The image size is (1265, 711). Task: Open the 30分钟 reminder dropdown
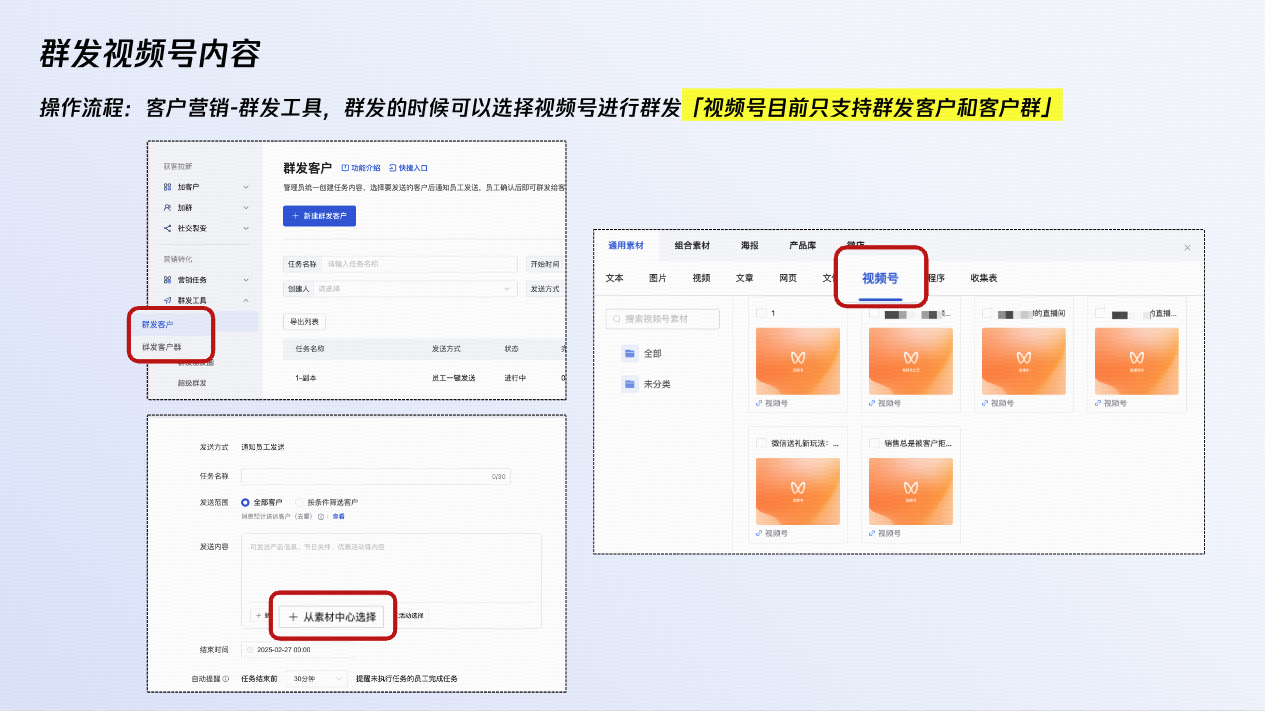click(317, 678)
